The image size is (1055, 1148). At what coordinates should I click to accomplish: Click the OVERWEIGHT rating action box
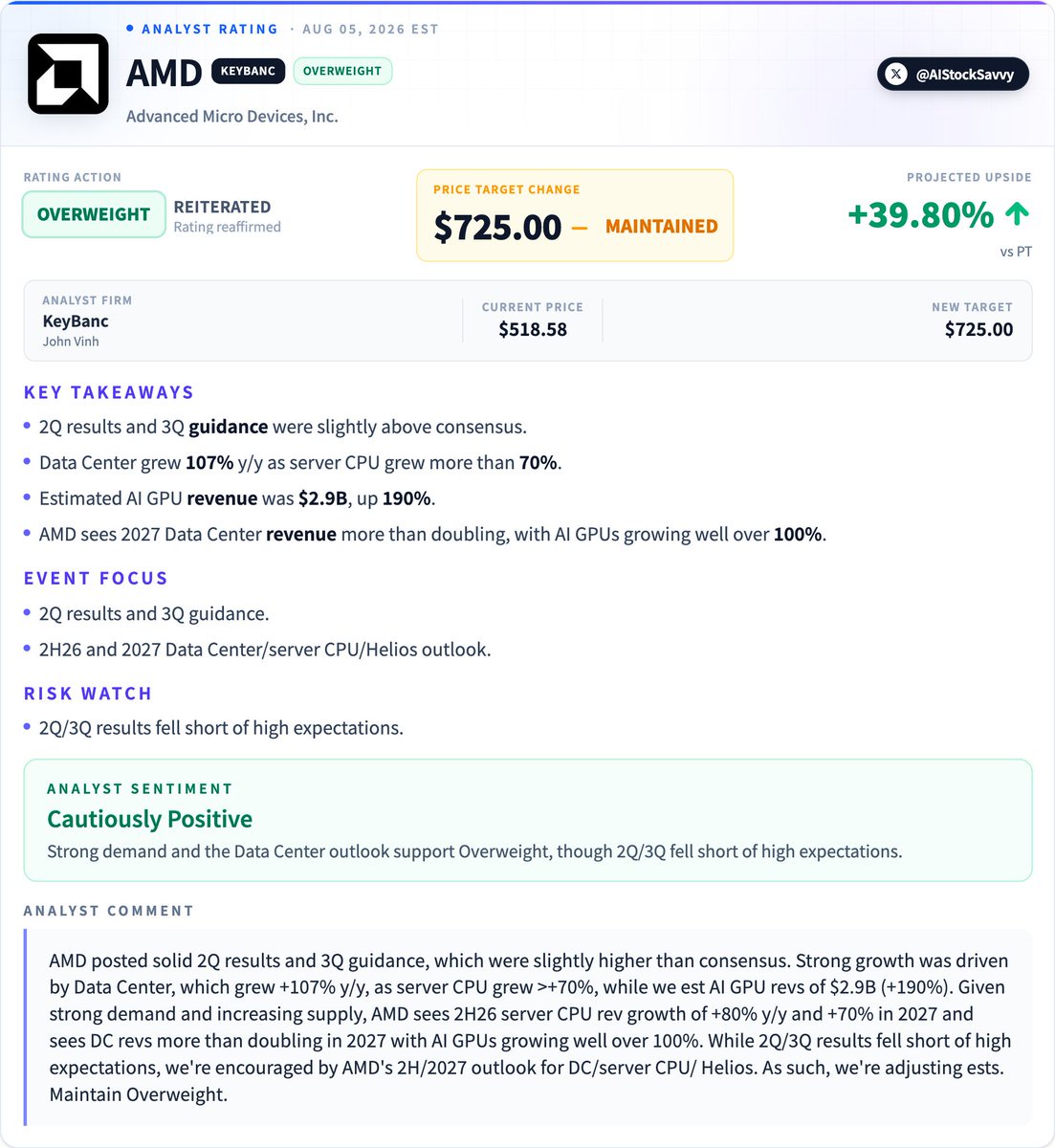tap(94, 214)
